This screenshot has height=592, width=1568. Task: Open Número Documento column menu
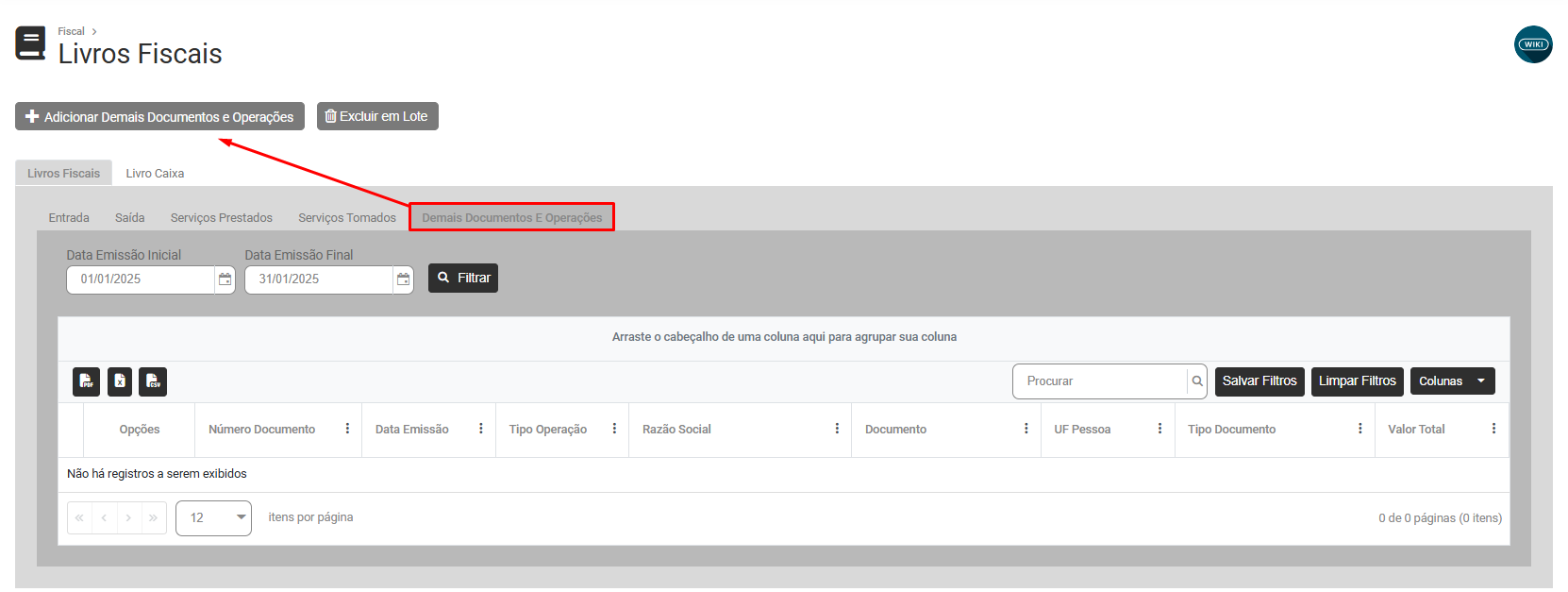347,429
